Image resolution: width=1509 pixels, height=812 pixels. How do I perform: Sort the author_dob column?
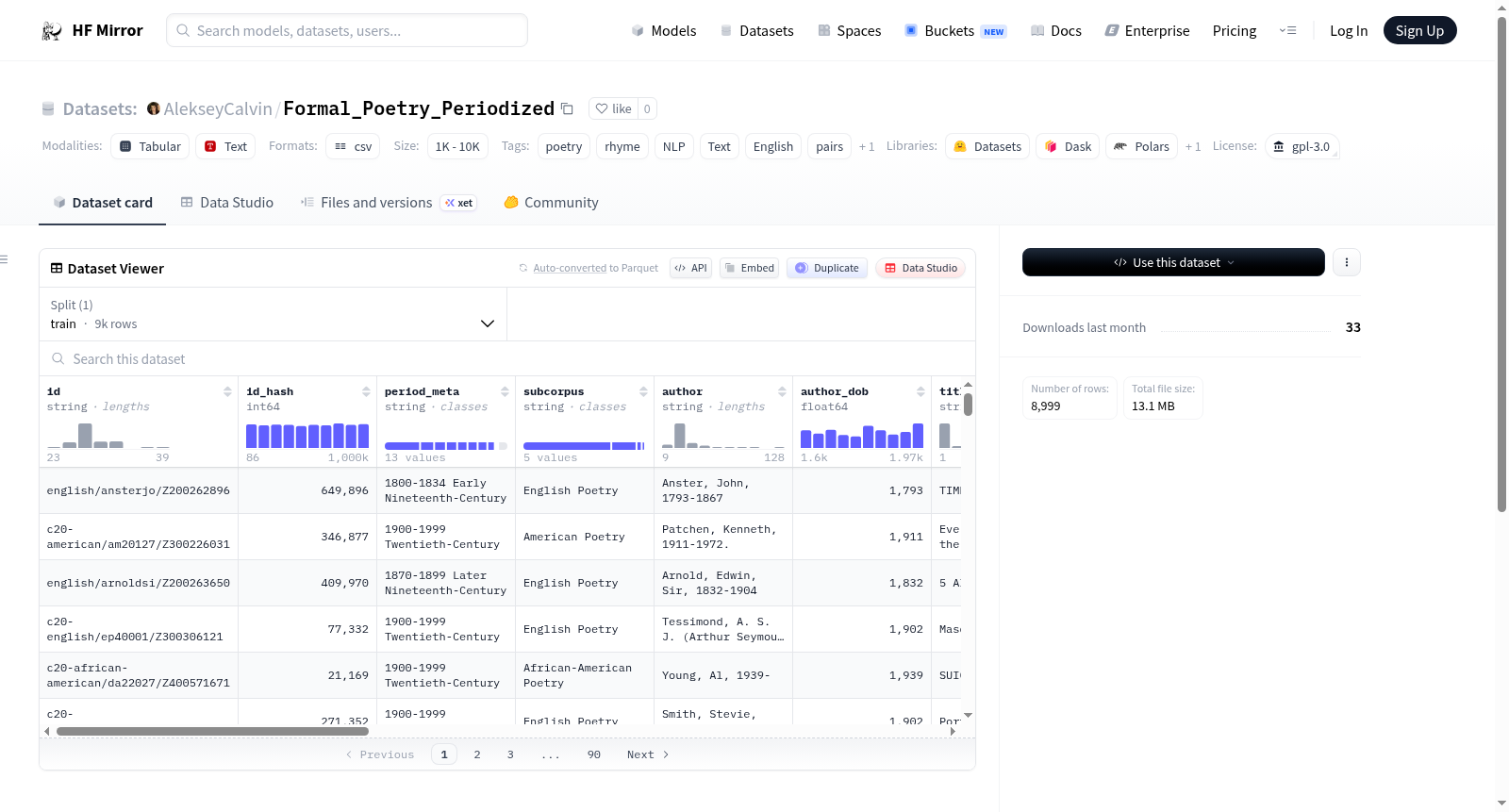[x=920, y=391]
